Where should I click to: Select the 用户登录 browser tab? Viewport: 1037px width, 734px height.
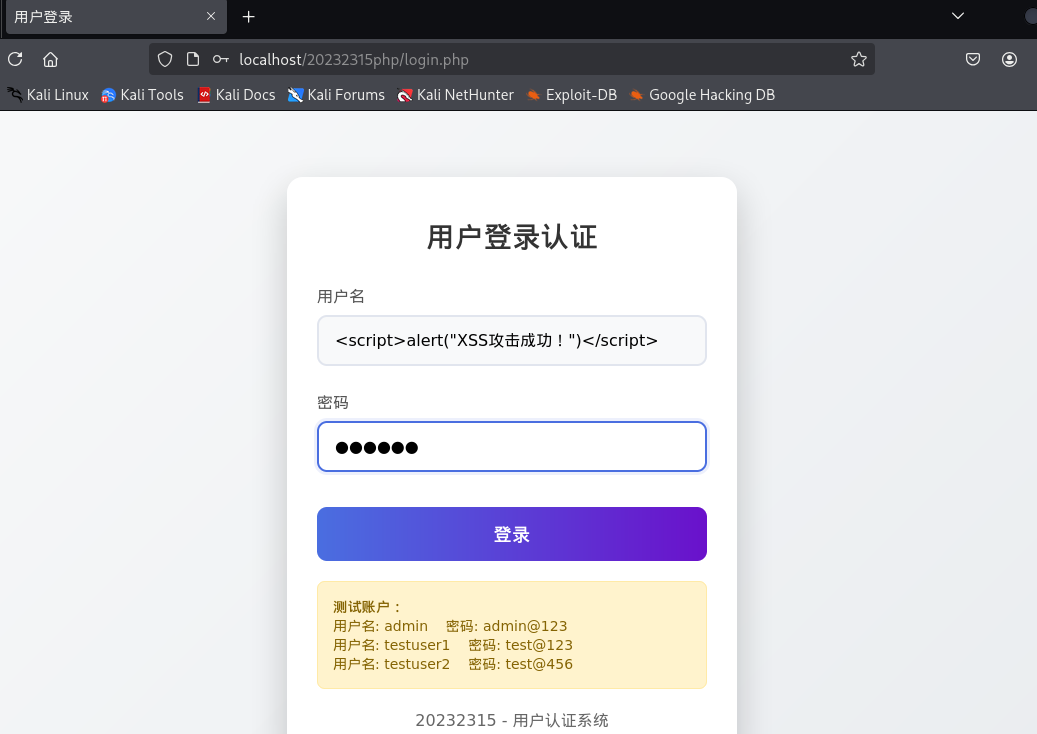[116, 17]
